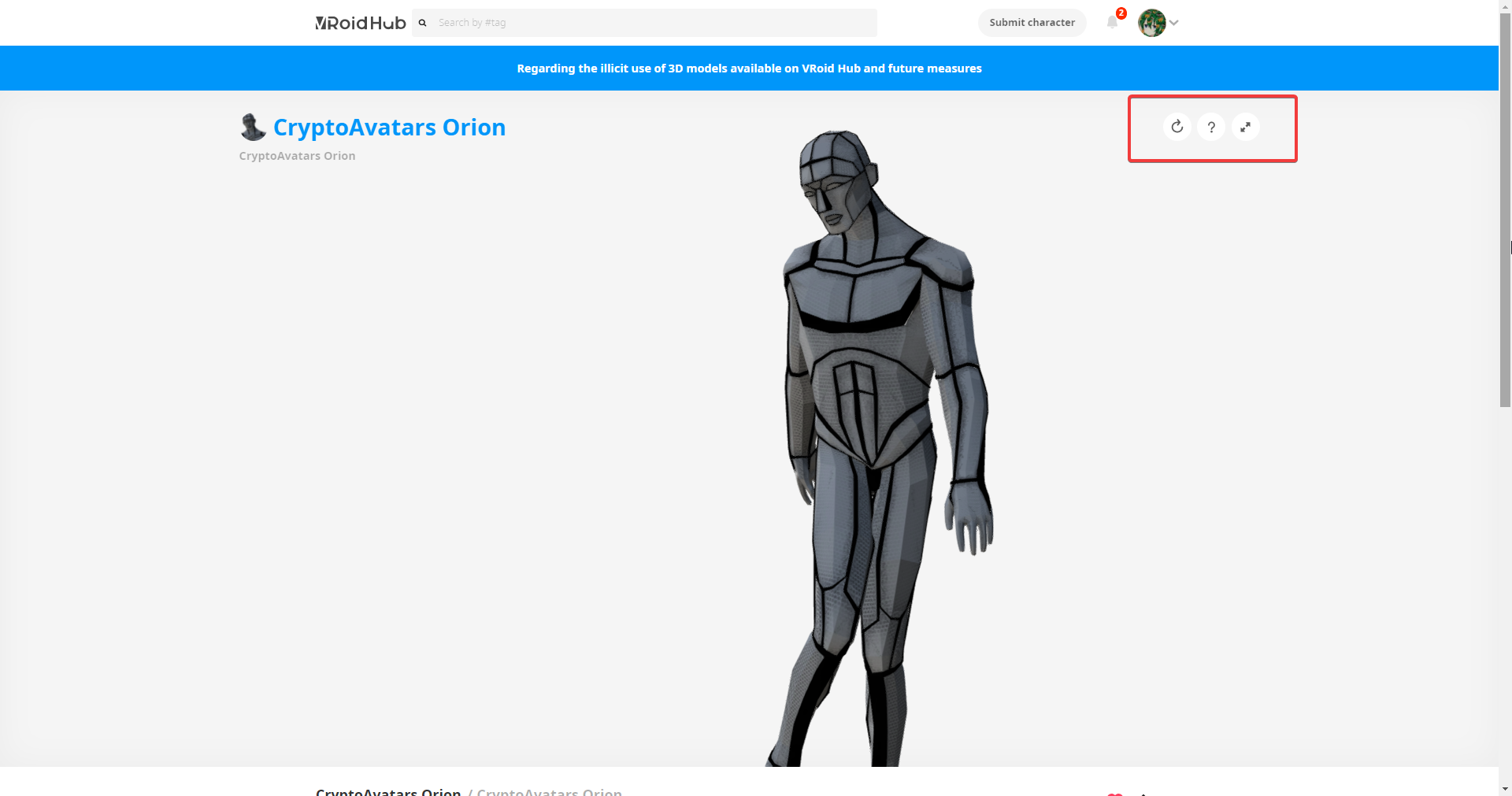
Task: Click the search magnifier icon
Action: point(424,23)
